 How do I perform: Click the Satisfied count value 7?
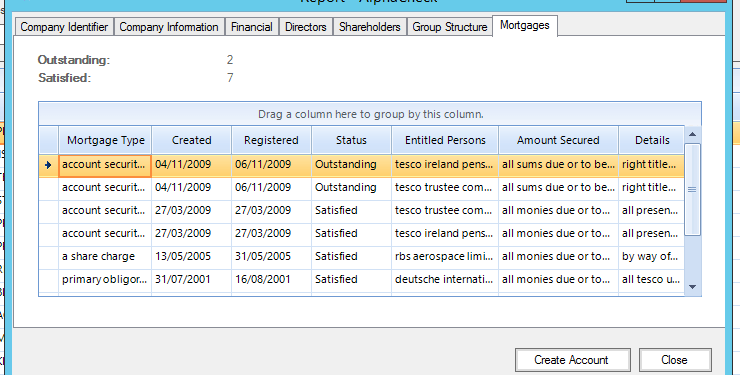click(x=230, y=78)
